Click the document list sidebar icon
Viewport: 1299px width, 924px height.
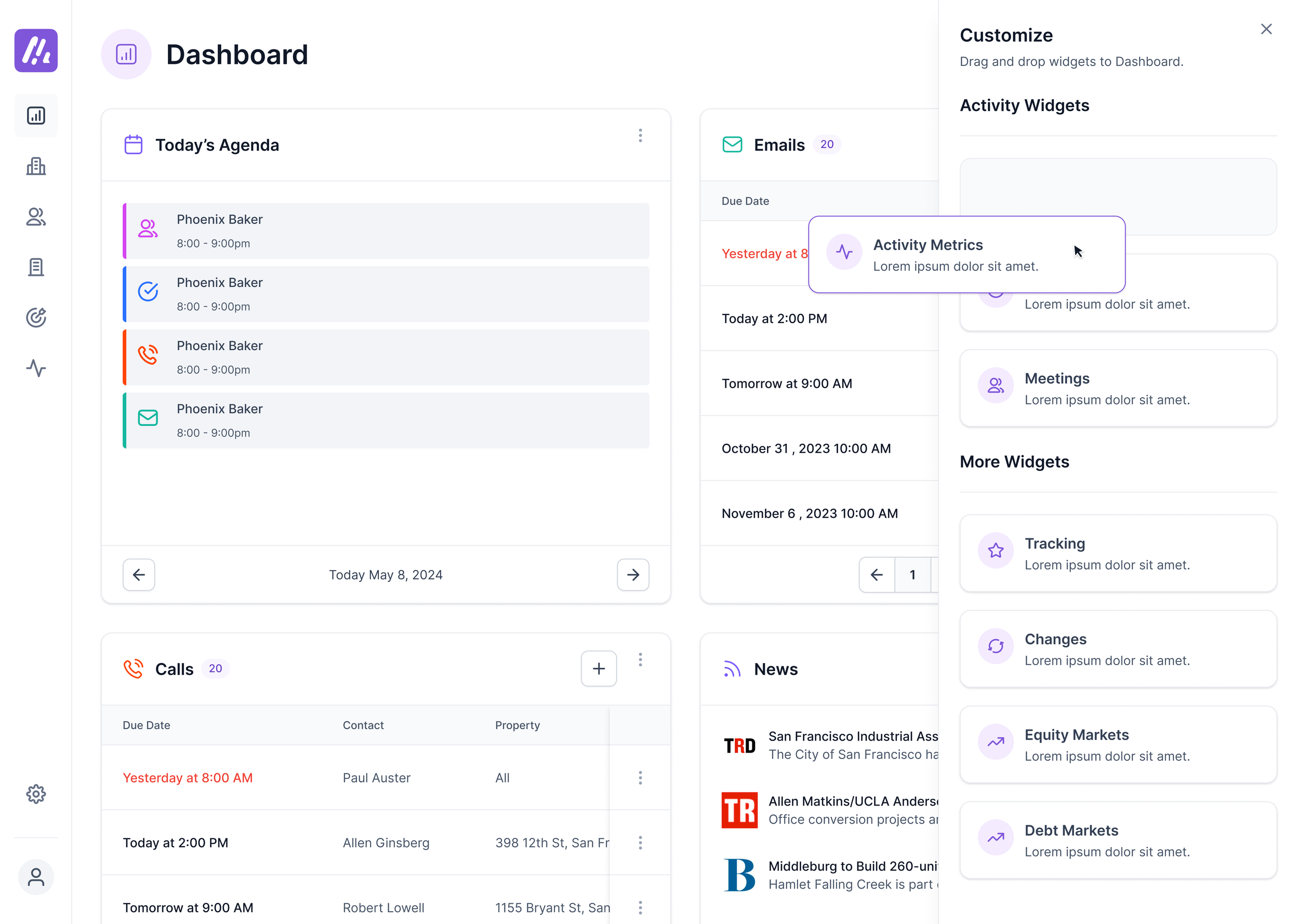(36, 267)
